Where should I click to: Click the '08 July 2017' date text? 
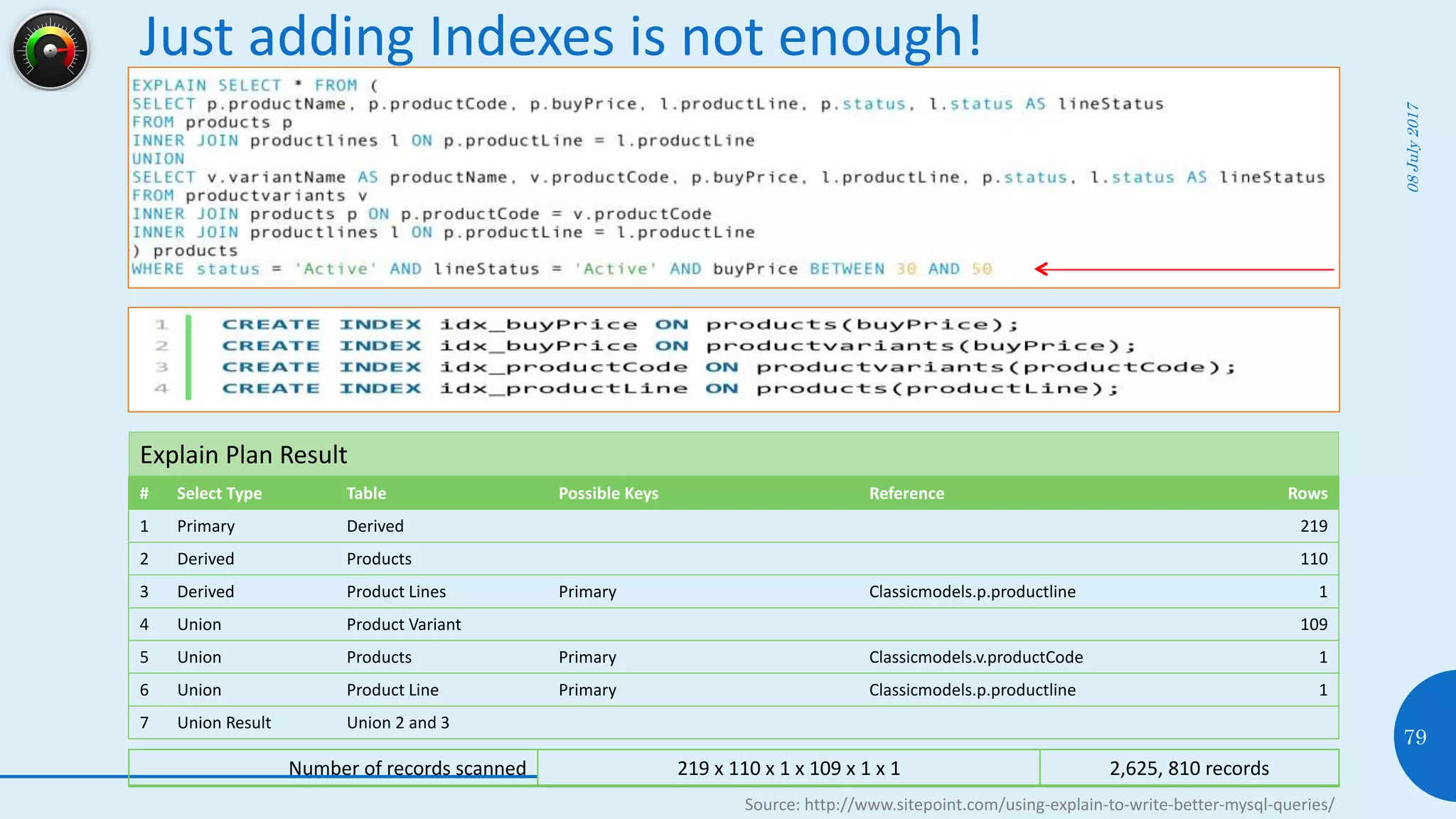click(1413, 146)
